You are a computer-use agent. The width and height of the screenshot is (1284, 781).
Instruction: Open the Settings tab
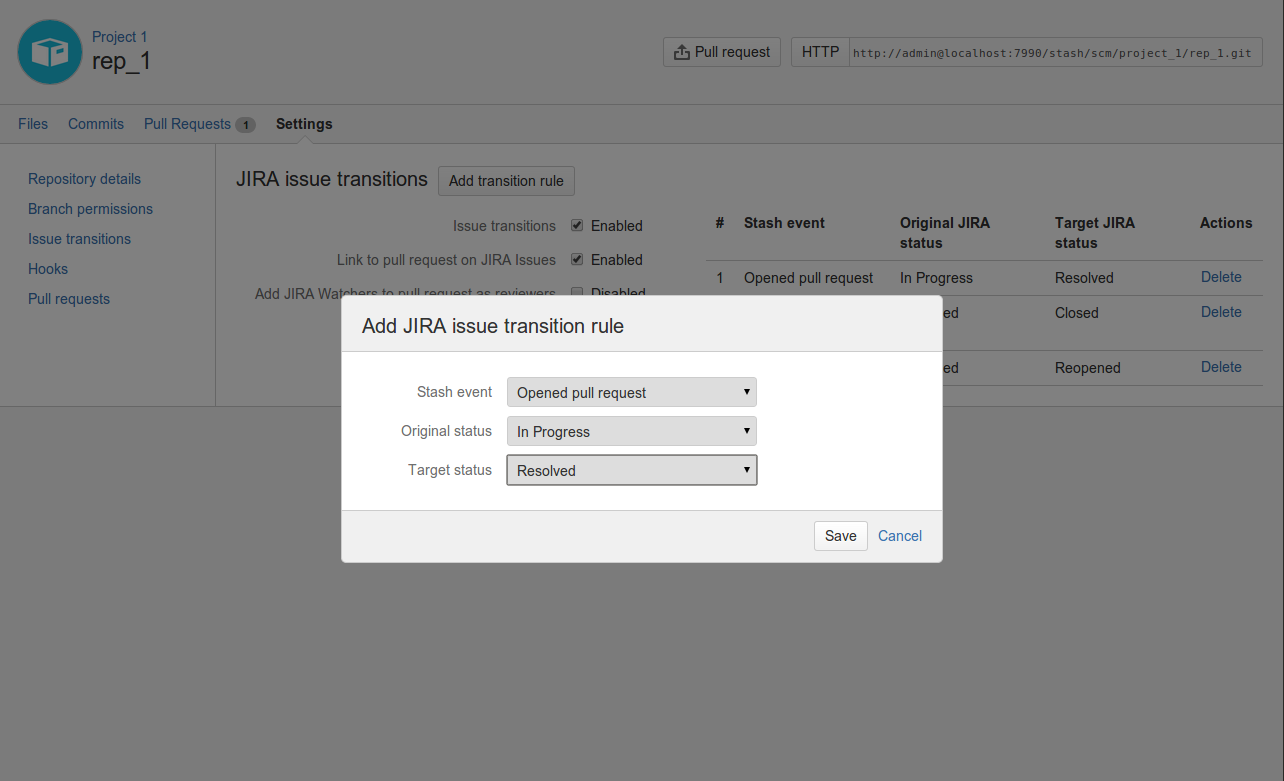pyautogui.click(x=304, y=124)
